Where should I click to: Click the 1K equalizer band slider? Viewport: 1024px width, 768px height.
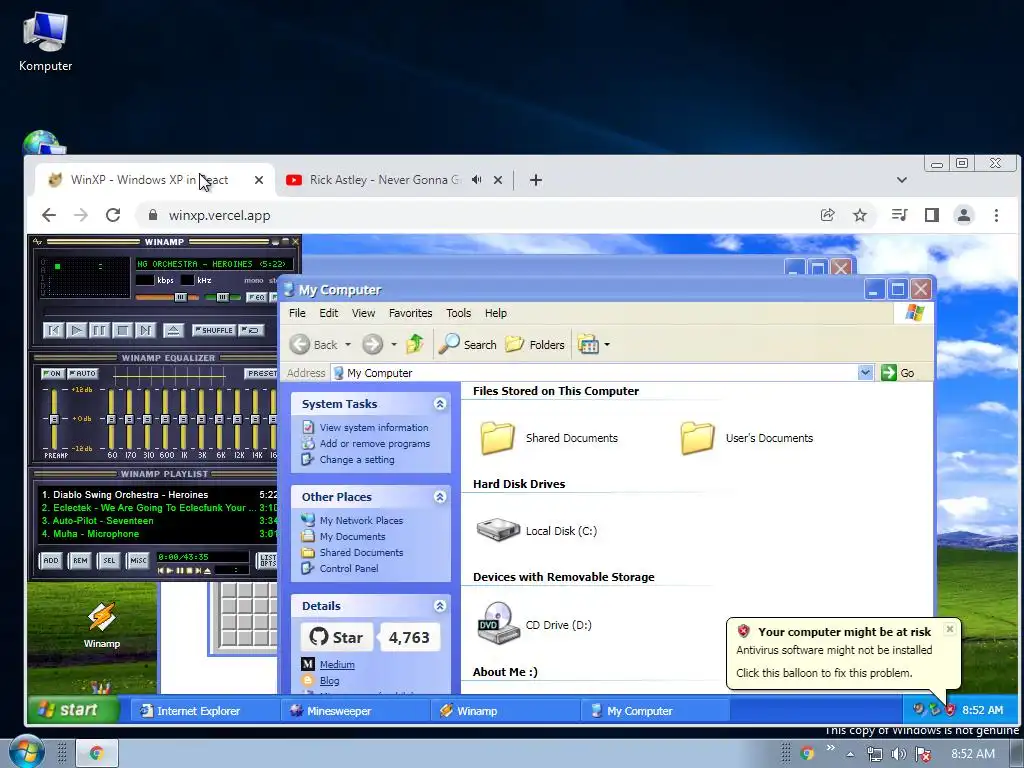point(184,418)
